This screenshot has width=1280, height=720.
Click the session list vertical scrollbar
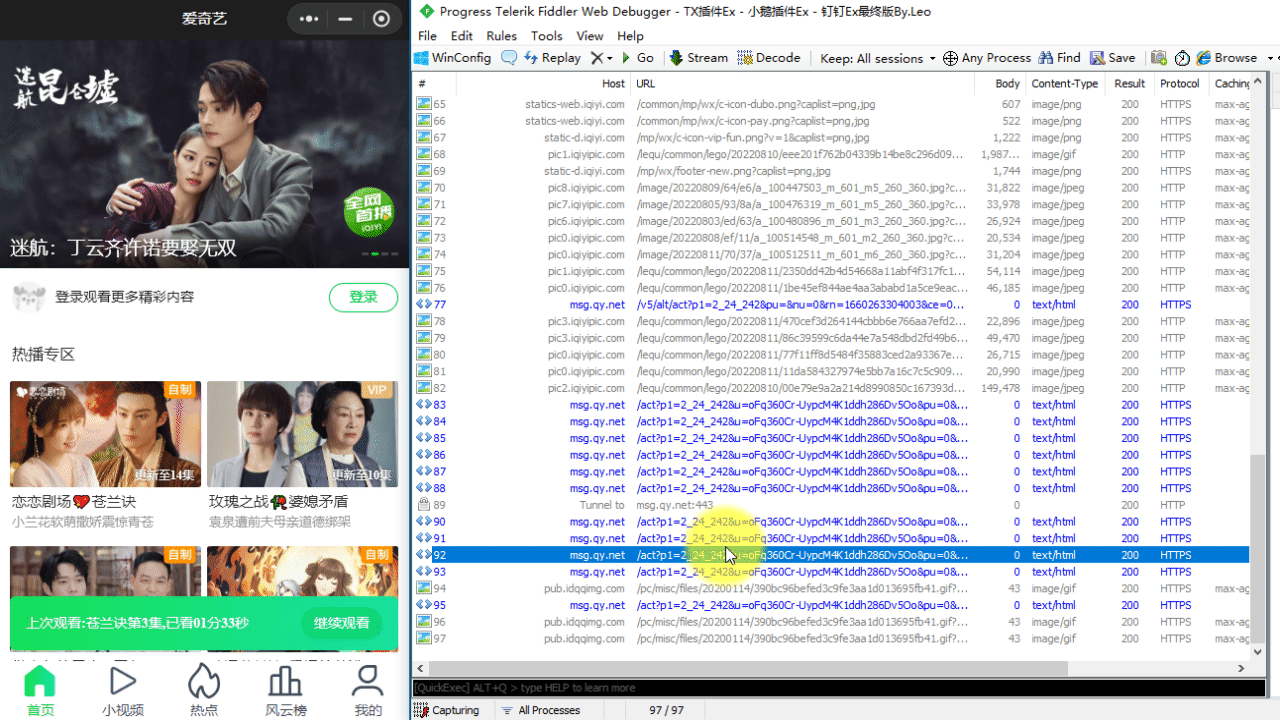1257,549
